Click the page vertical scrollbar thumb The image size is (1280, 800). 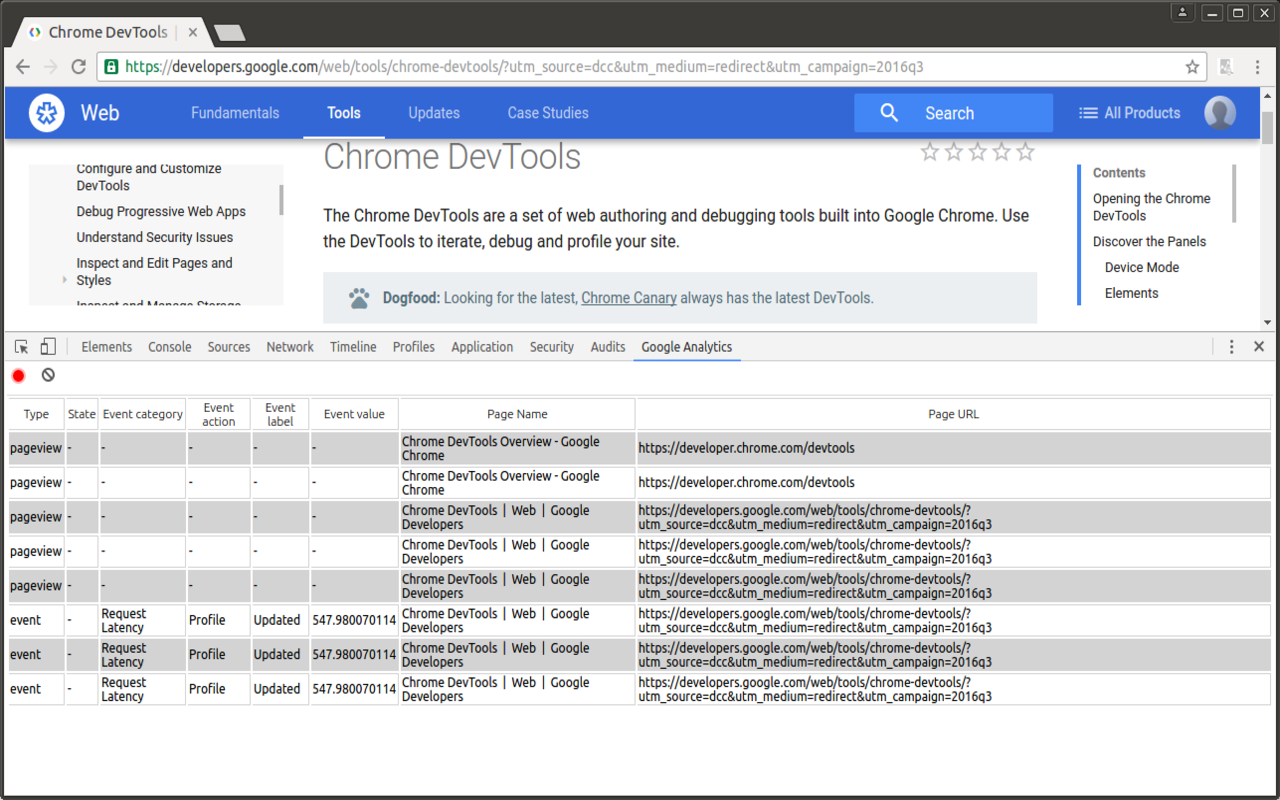[1268, 129]
